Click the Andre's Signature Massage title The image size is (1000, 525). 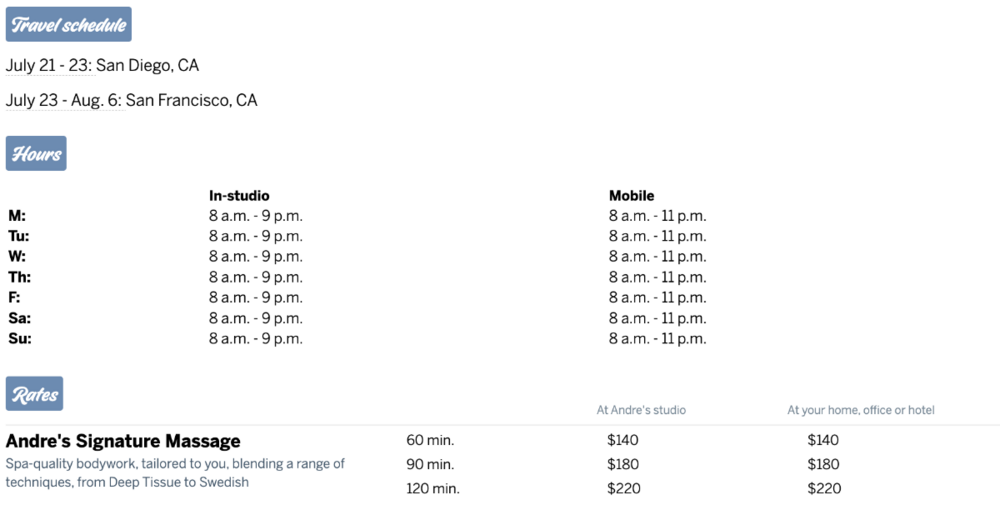[x=123, y=441]
